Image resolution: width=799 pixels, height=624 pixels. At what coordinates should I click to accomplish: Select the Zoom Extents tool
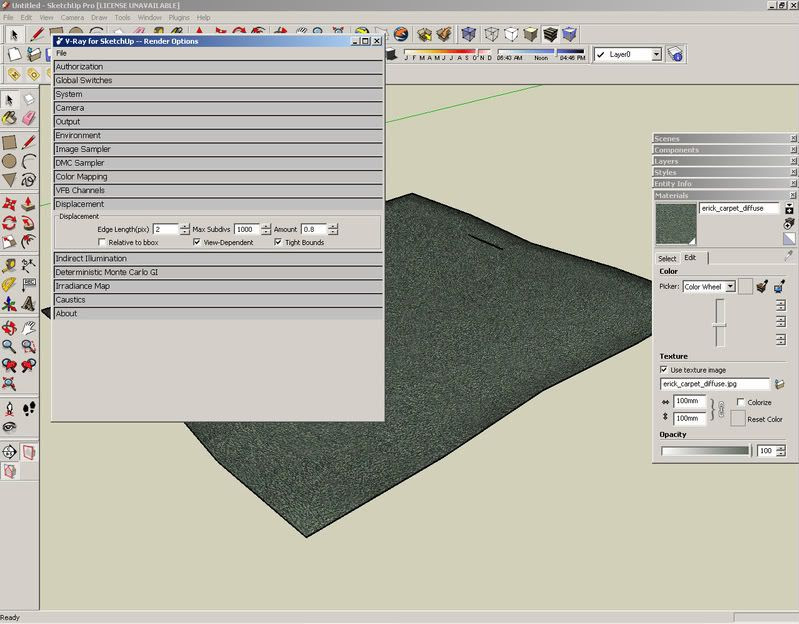point(9,384)
